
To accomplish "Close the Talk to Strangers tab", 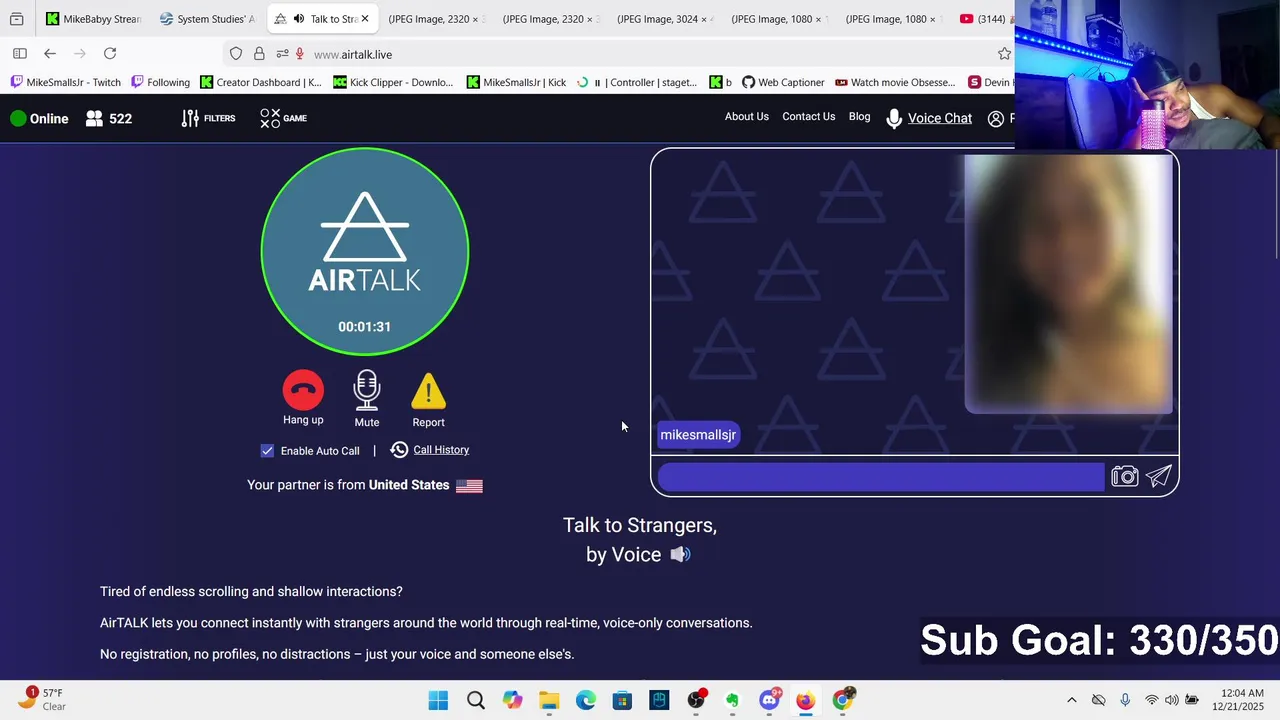I will pyautogui.click(x=365, y=19).
